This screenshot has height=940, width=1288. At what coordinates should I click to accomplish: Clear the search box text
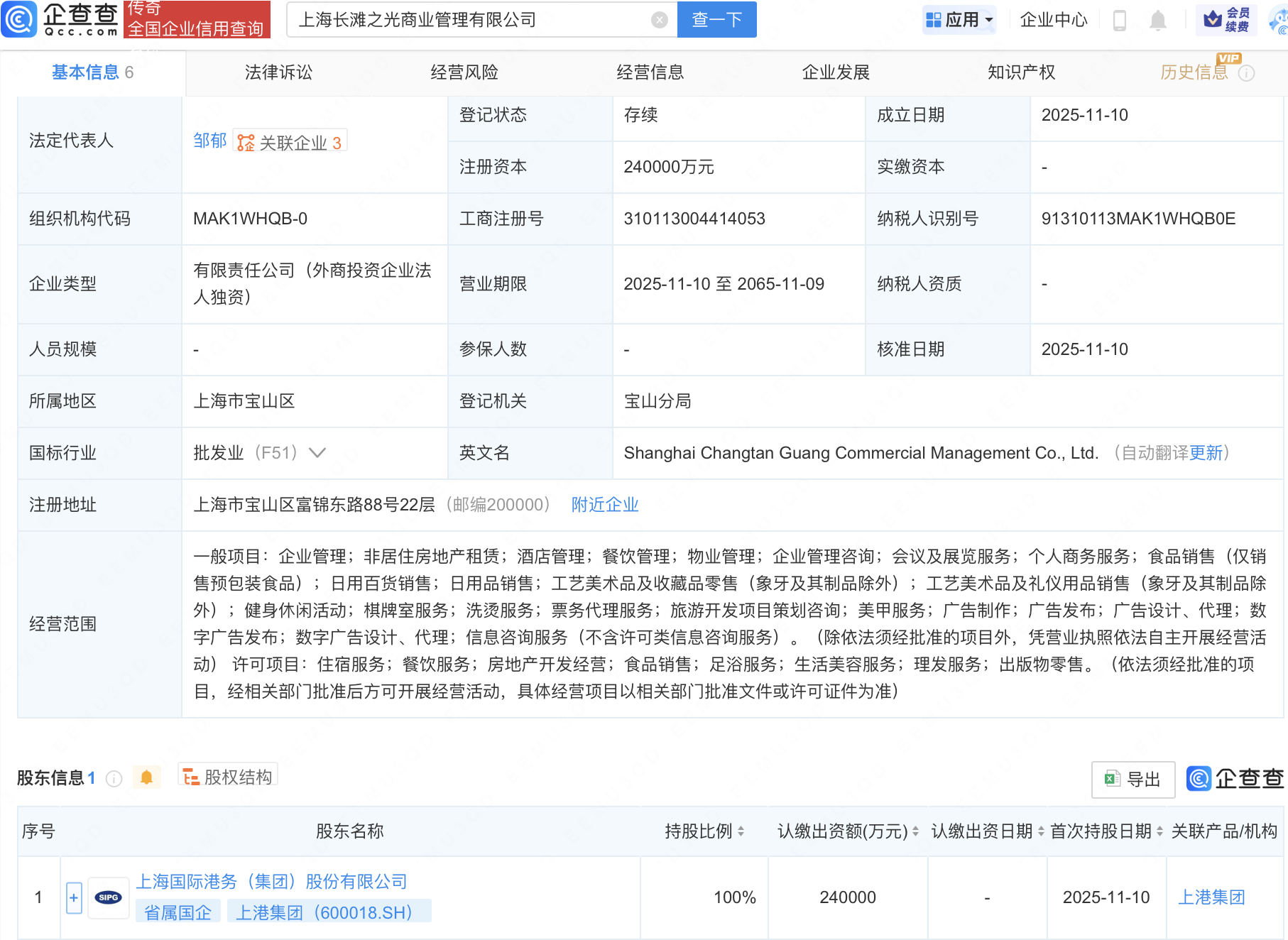click(659, 20)
